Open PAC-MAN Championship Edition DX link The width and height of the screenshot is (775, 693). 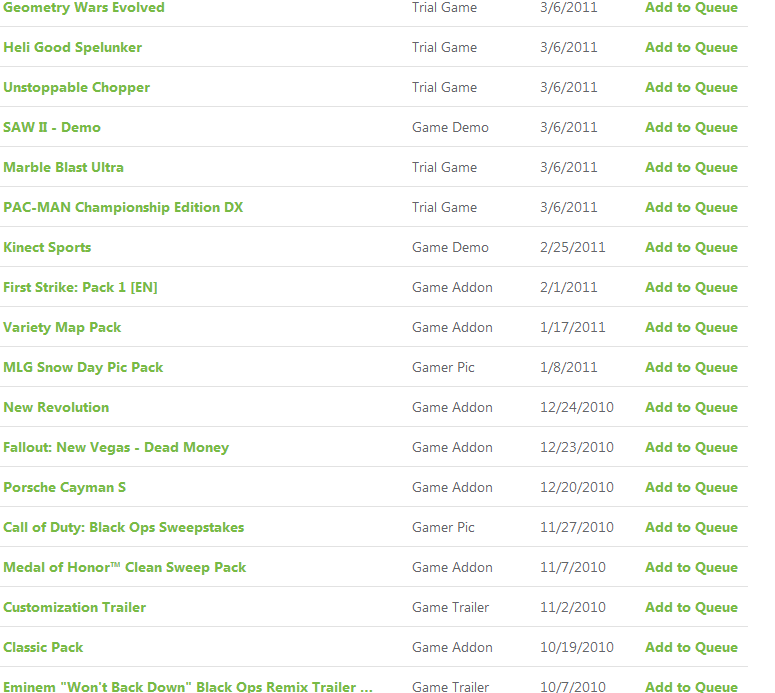[x=123, y=208]
